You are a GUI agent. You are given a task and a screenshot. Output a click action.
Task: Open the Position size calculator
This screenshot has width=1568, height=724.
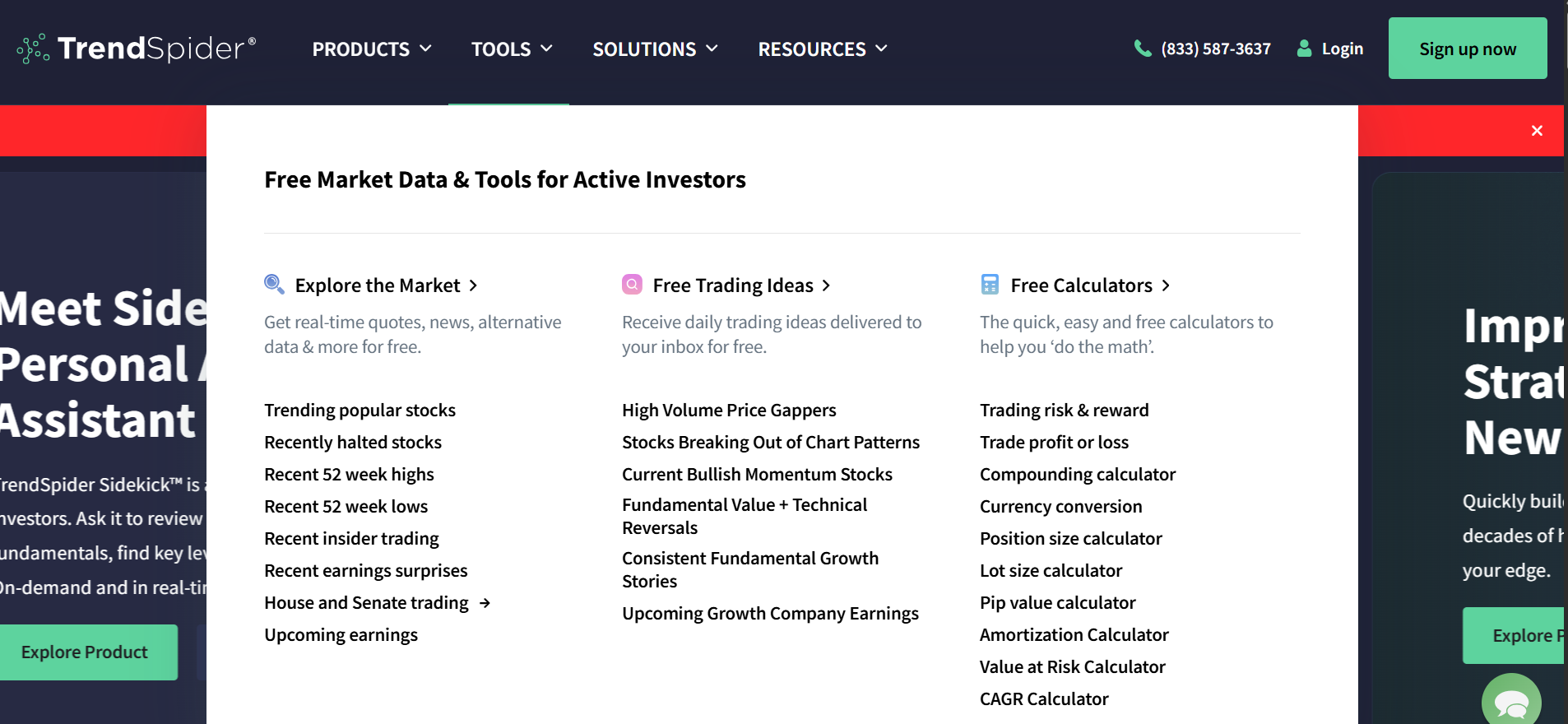[x=1070, y=539]
